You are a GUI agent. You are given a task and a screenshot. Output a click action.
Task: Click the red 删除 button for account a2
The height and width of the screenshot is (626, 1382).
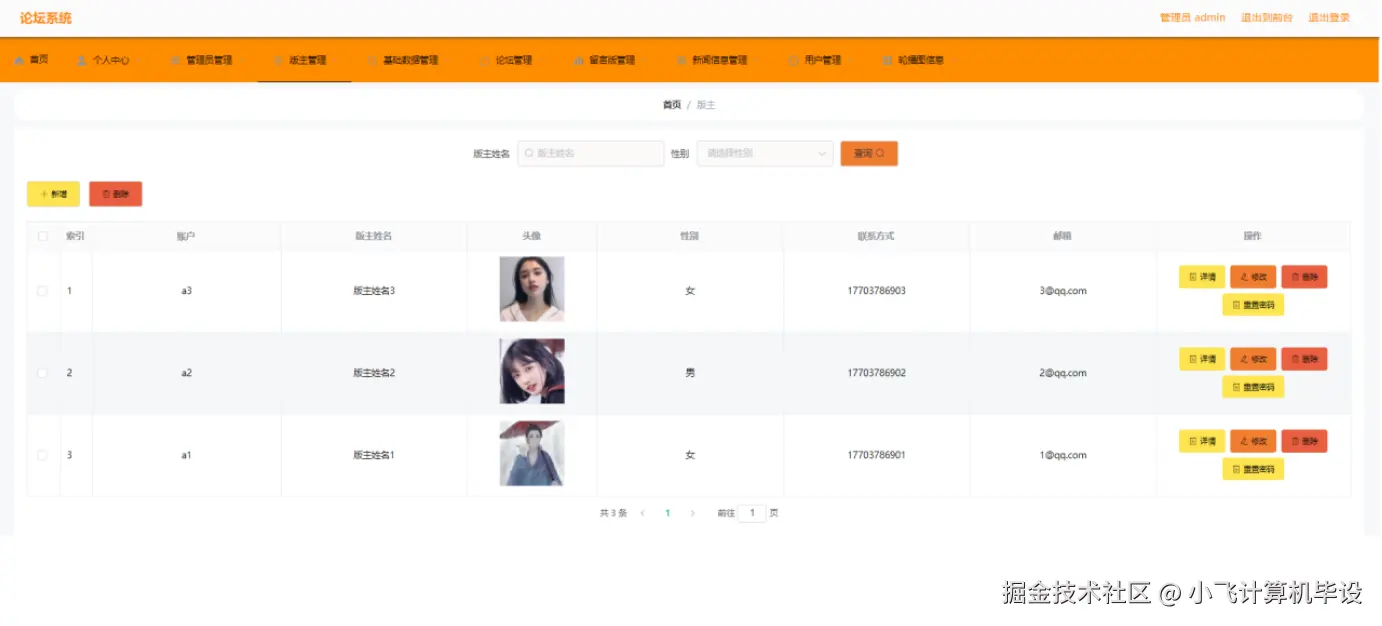[x=1304, y=359]
